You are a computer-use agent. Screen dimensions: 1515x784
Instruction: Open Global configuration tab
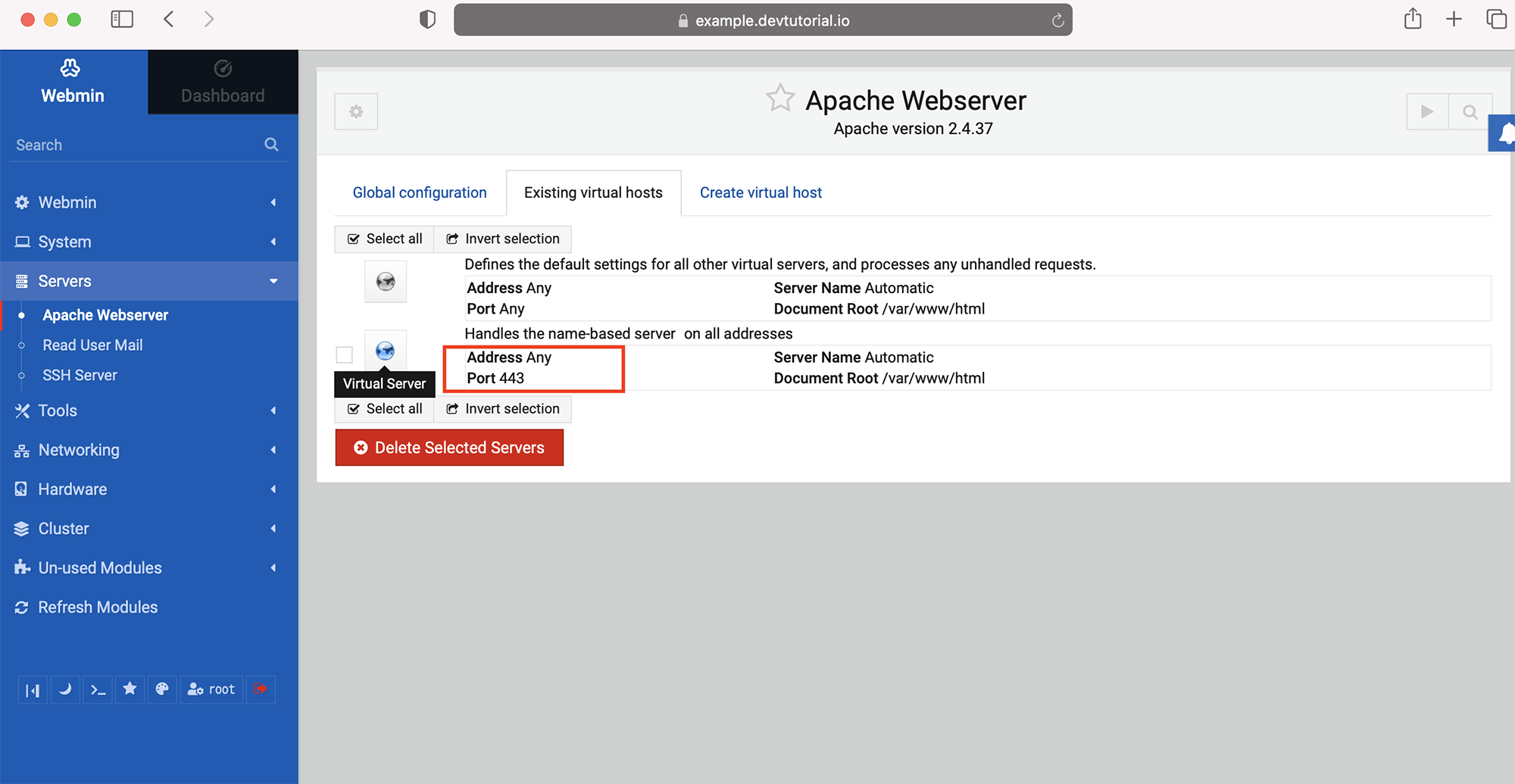coord(420,192)
